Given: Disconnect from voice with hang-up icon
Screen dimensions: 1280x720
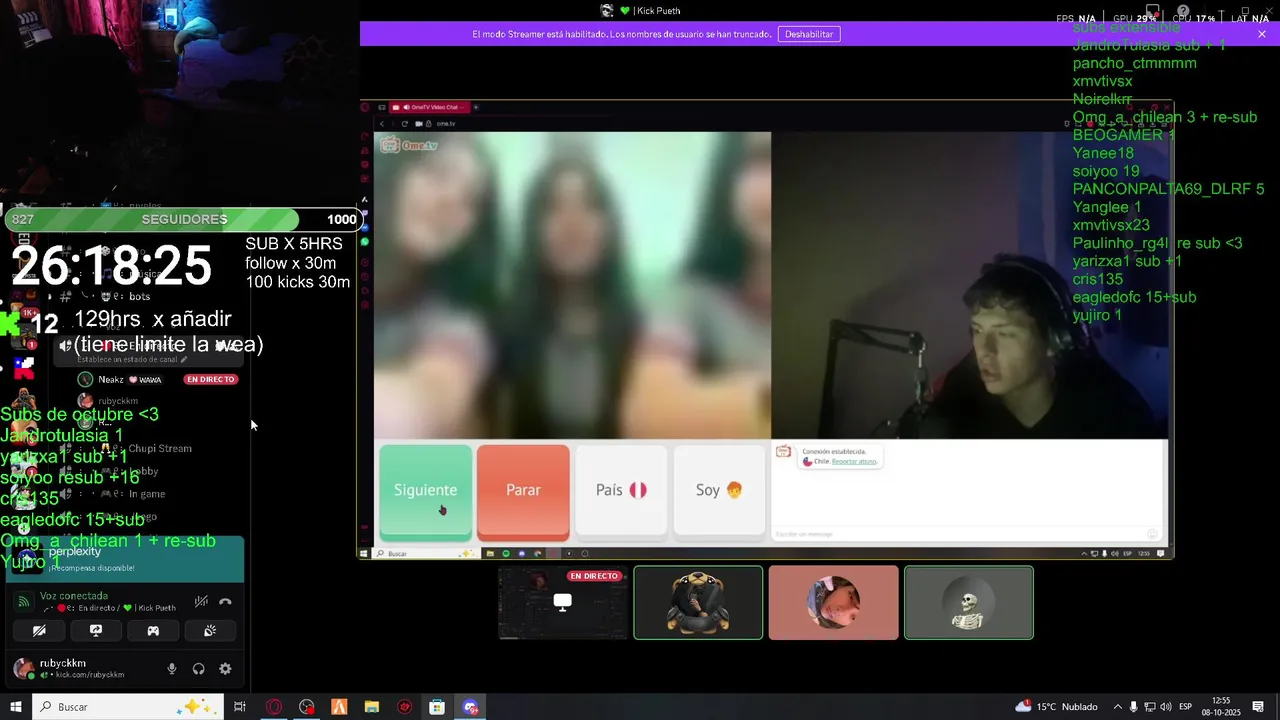Looking at the screenshot, I should click(226, 601).
